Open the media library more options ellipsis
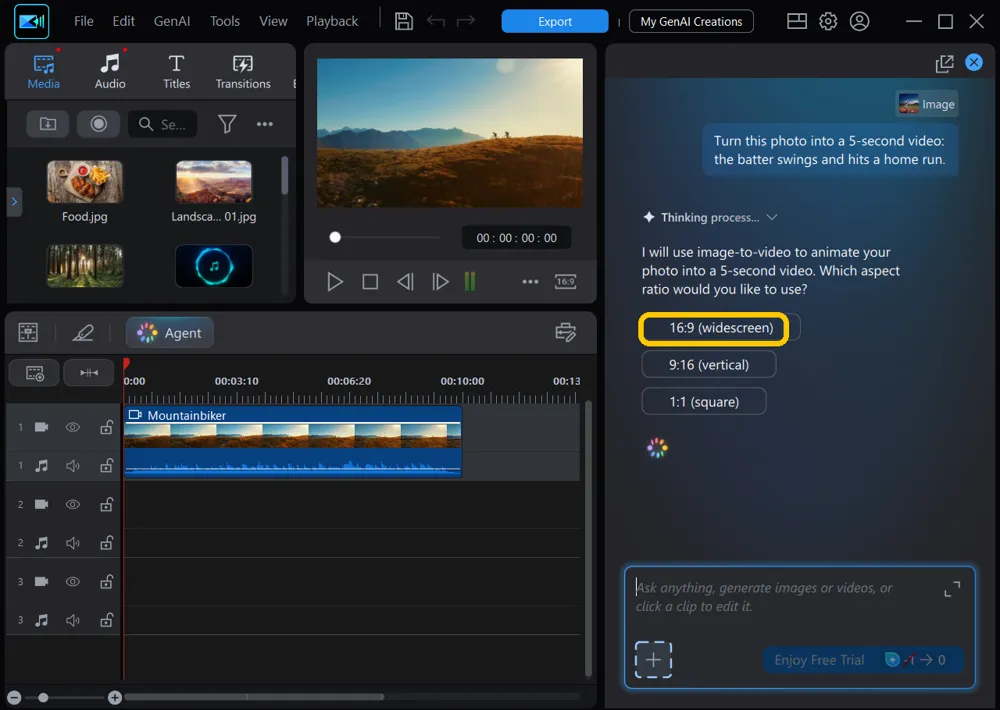 click(265, 124)
